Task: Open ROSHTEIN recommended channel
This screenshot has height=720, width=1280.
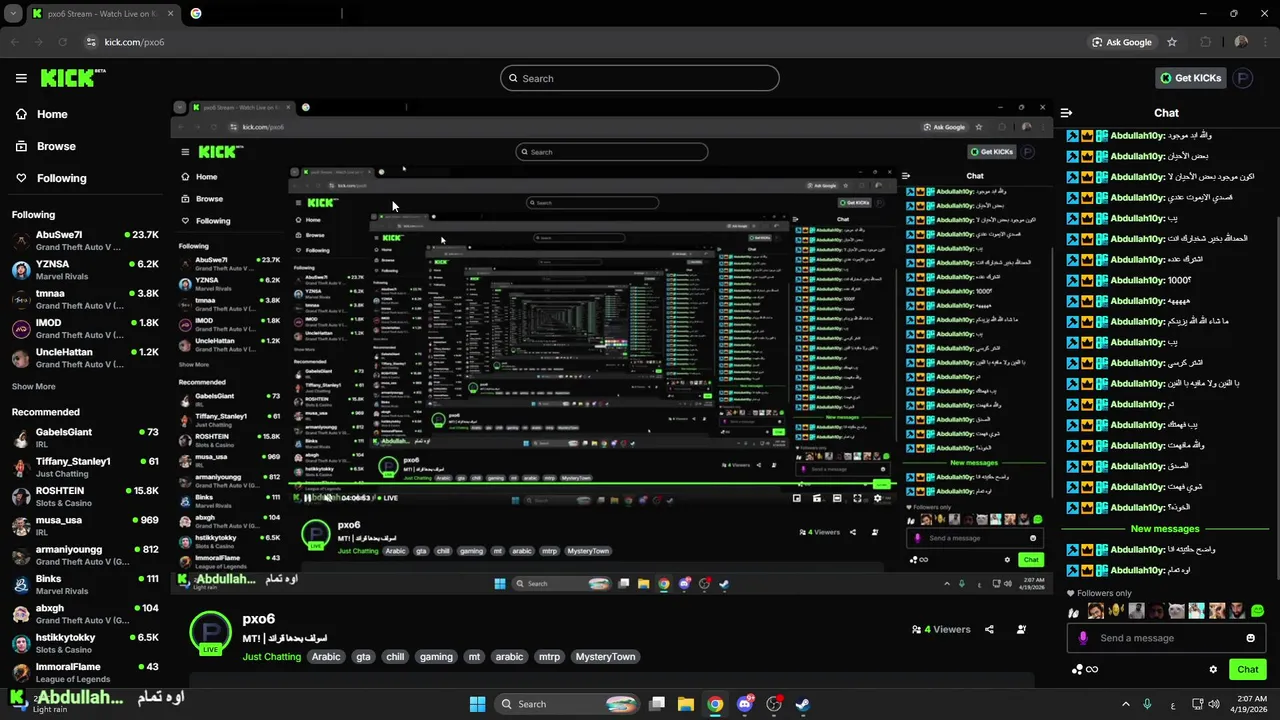Action: tap(84, 497)
